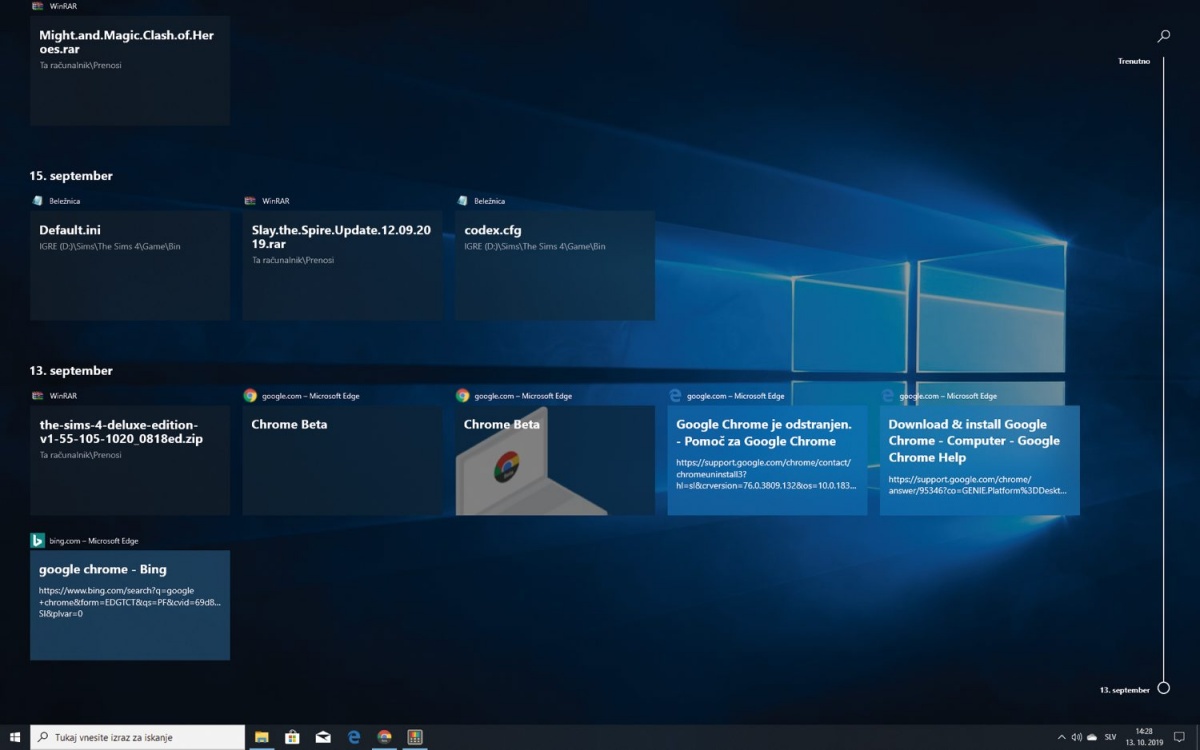Click the WinRAR label above the Sims zip card

(x=63, y=396)
